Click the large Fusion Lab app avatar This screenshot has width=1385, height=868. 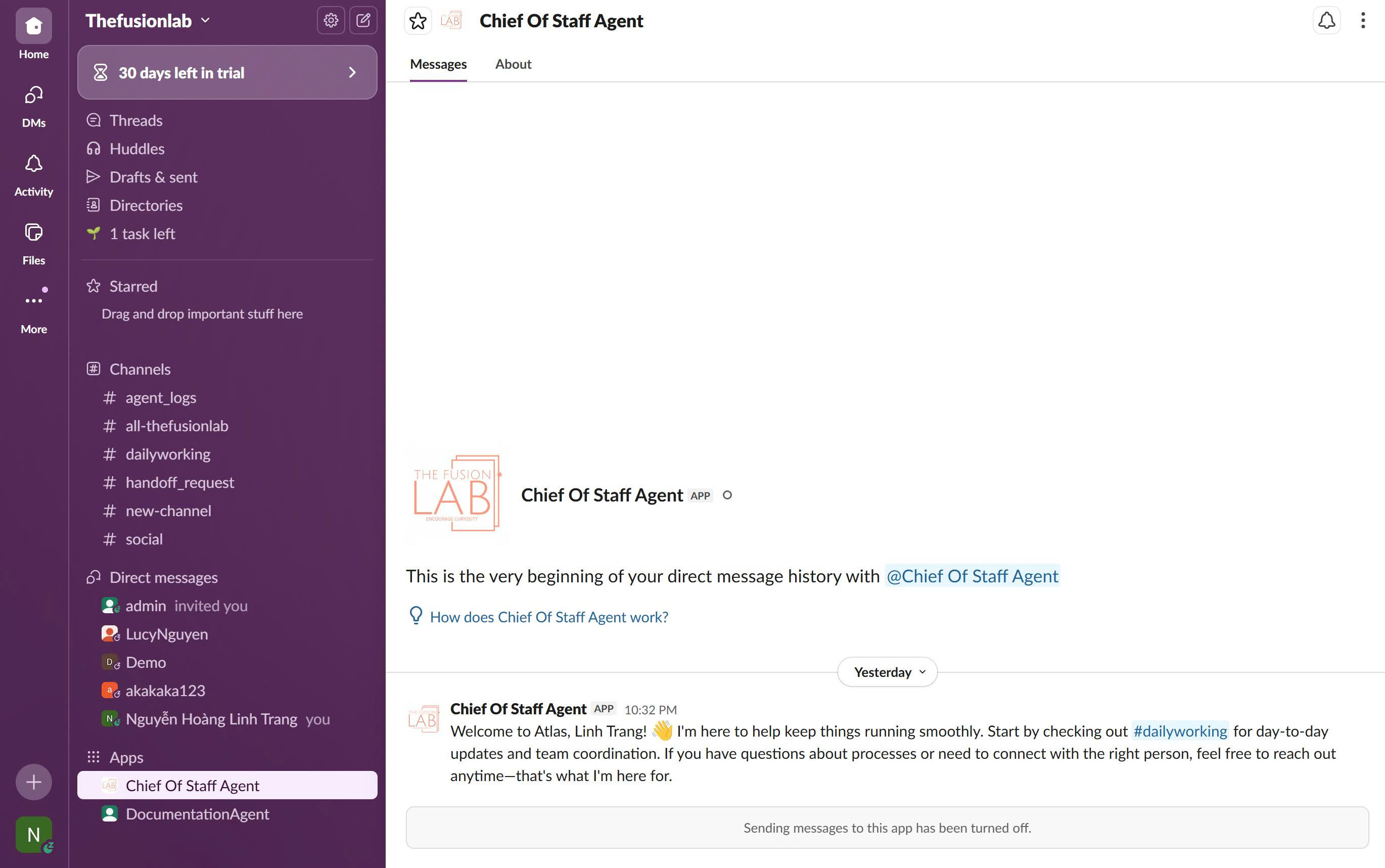tap(456, 494)
